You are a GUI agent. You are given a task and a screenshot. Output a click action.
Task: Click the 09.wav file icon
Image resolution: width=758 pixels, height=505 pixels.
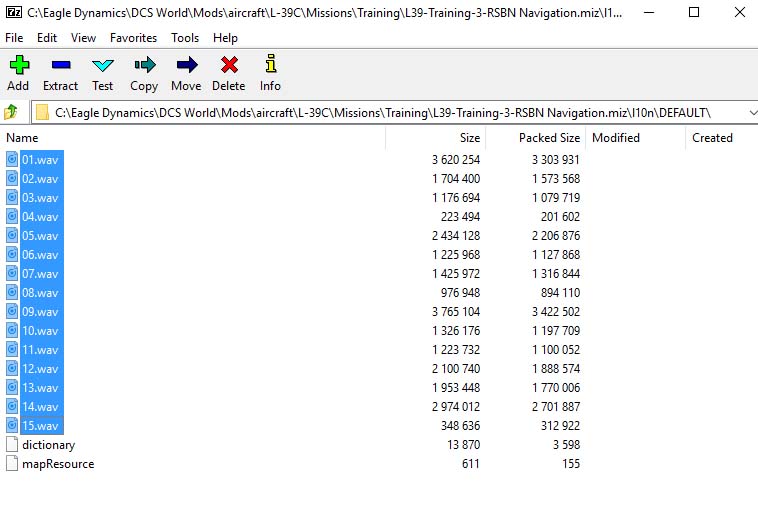tap(12, 311)
